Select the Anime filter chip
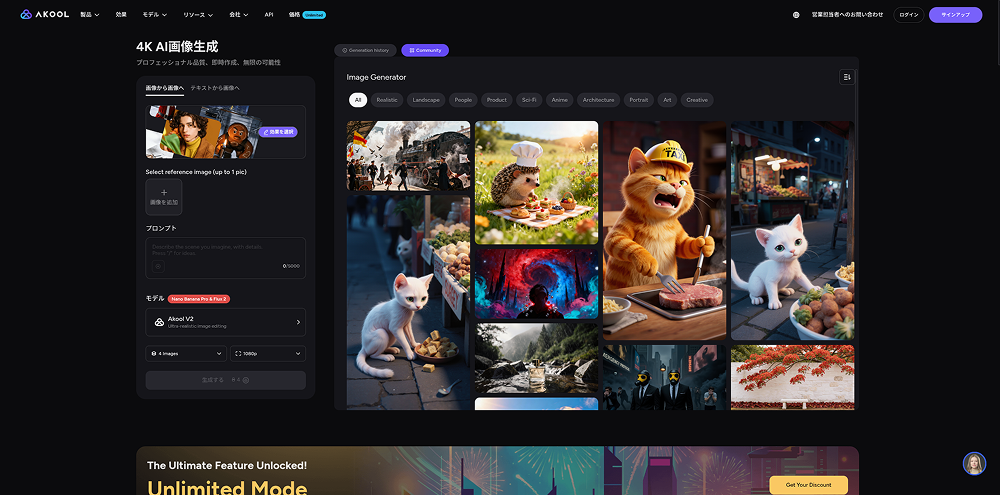The image size is (1000, 495). [x=559, y=100]
